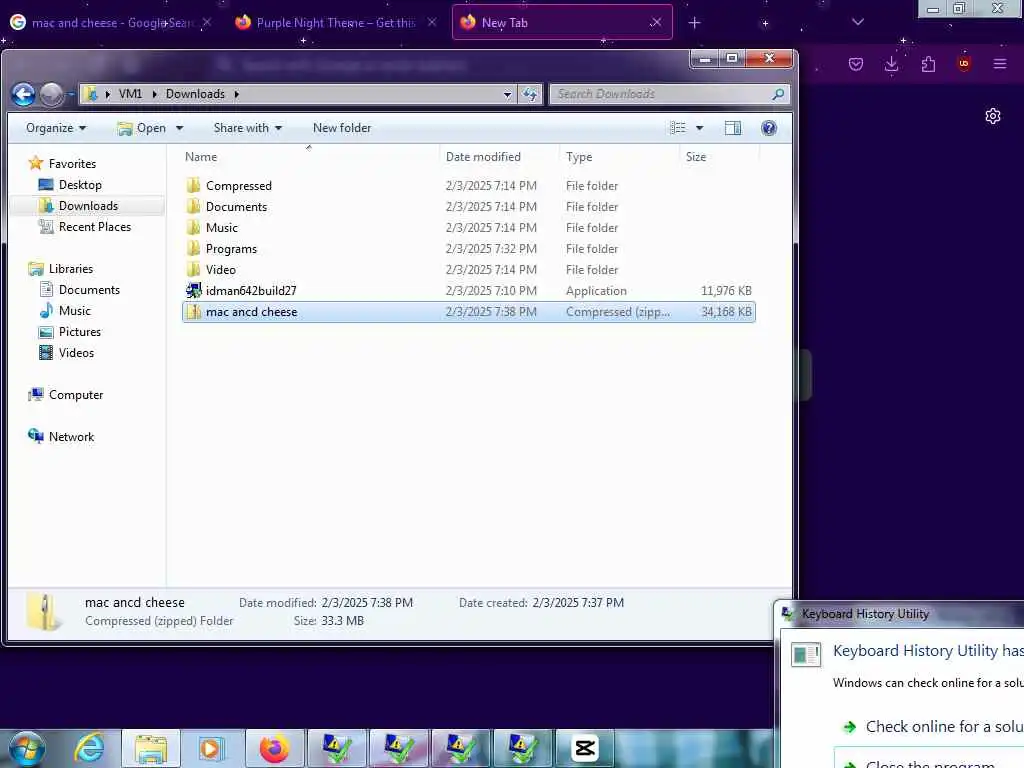Launch Internet Explorer from the taskbar
Screen dimensions: 1024x768
coord(89,748)
